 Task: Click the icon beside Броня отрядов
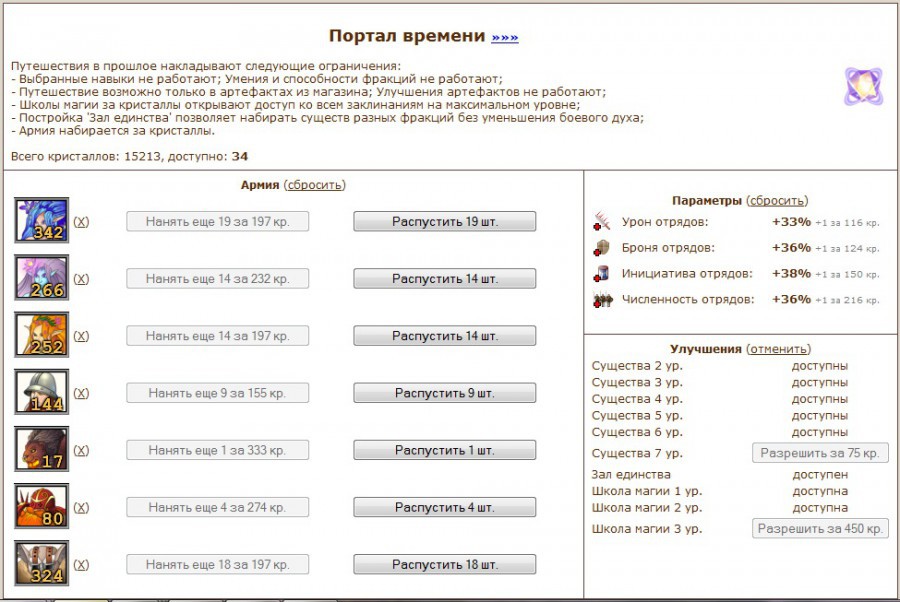[601, 248]
